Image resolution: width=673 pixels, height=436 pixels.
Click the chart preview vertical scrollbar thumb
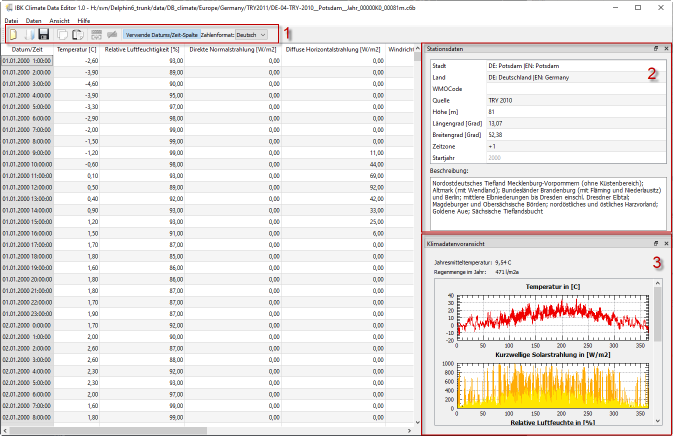coord(658,314)
